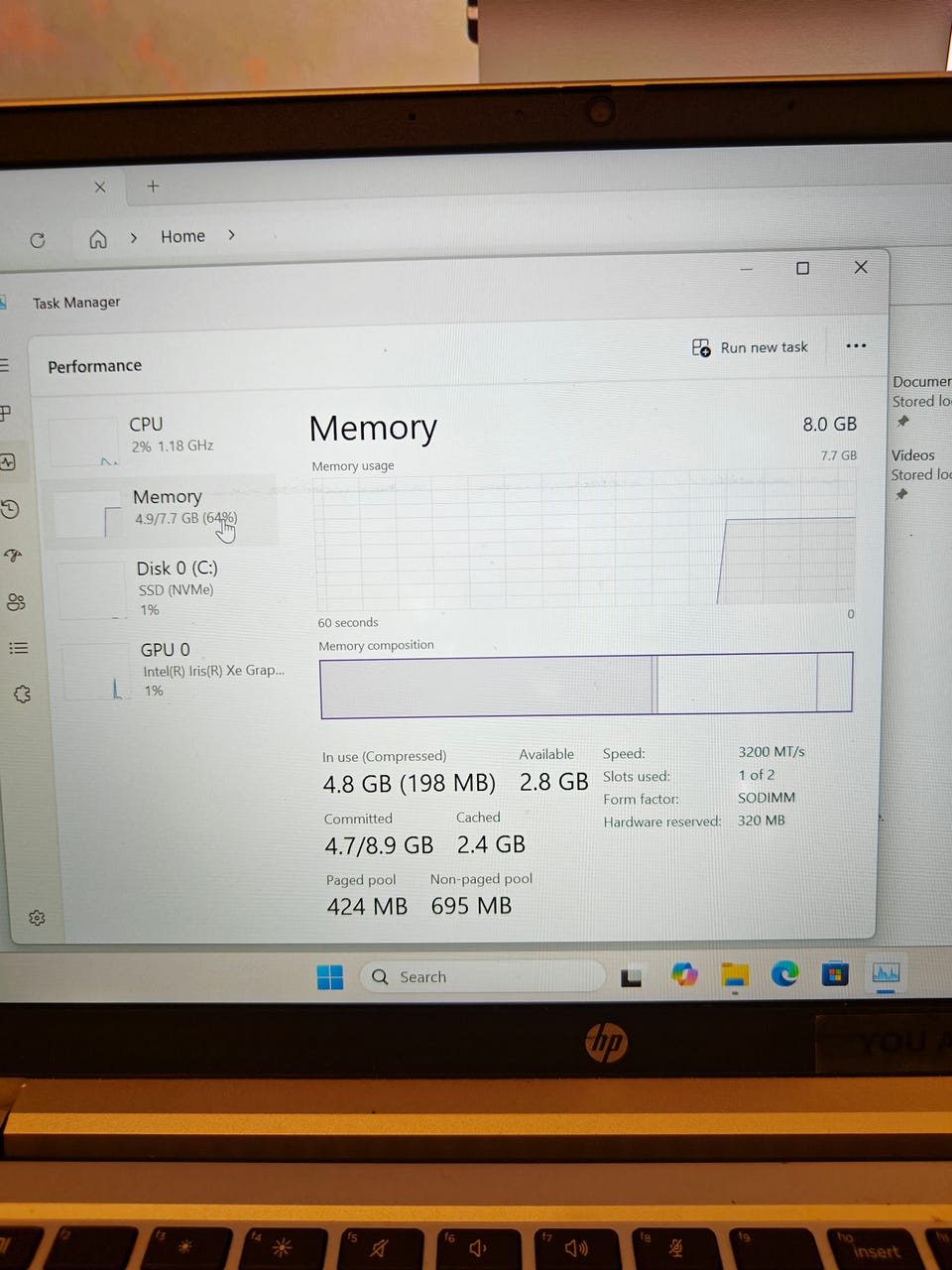Click the 8.0 GB total memory label
Viewport: 952px width, 1270px height.
click(829, 424)
